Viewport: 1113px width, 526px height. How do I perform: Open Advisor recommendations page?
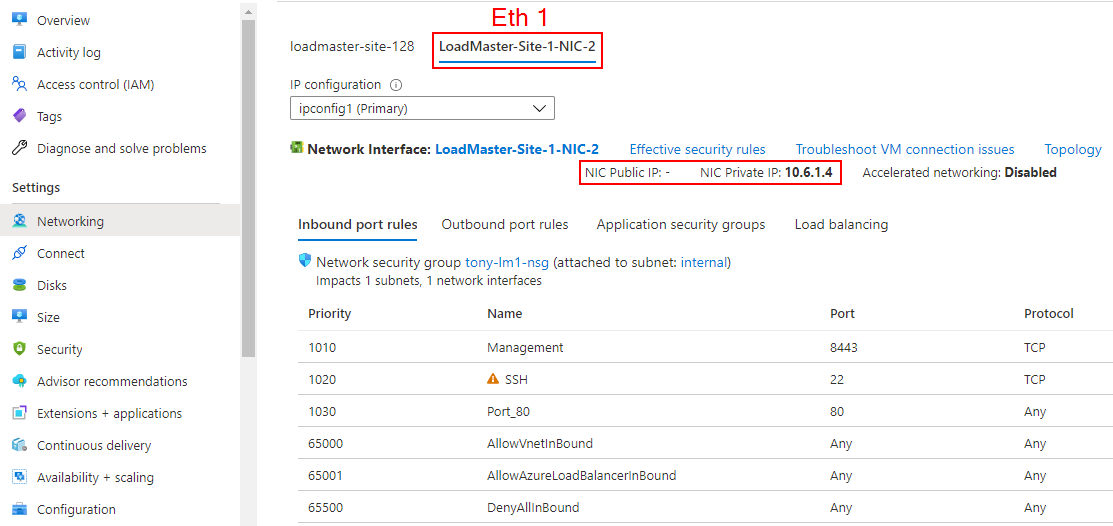pos(112,381)
